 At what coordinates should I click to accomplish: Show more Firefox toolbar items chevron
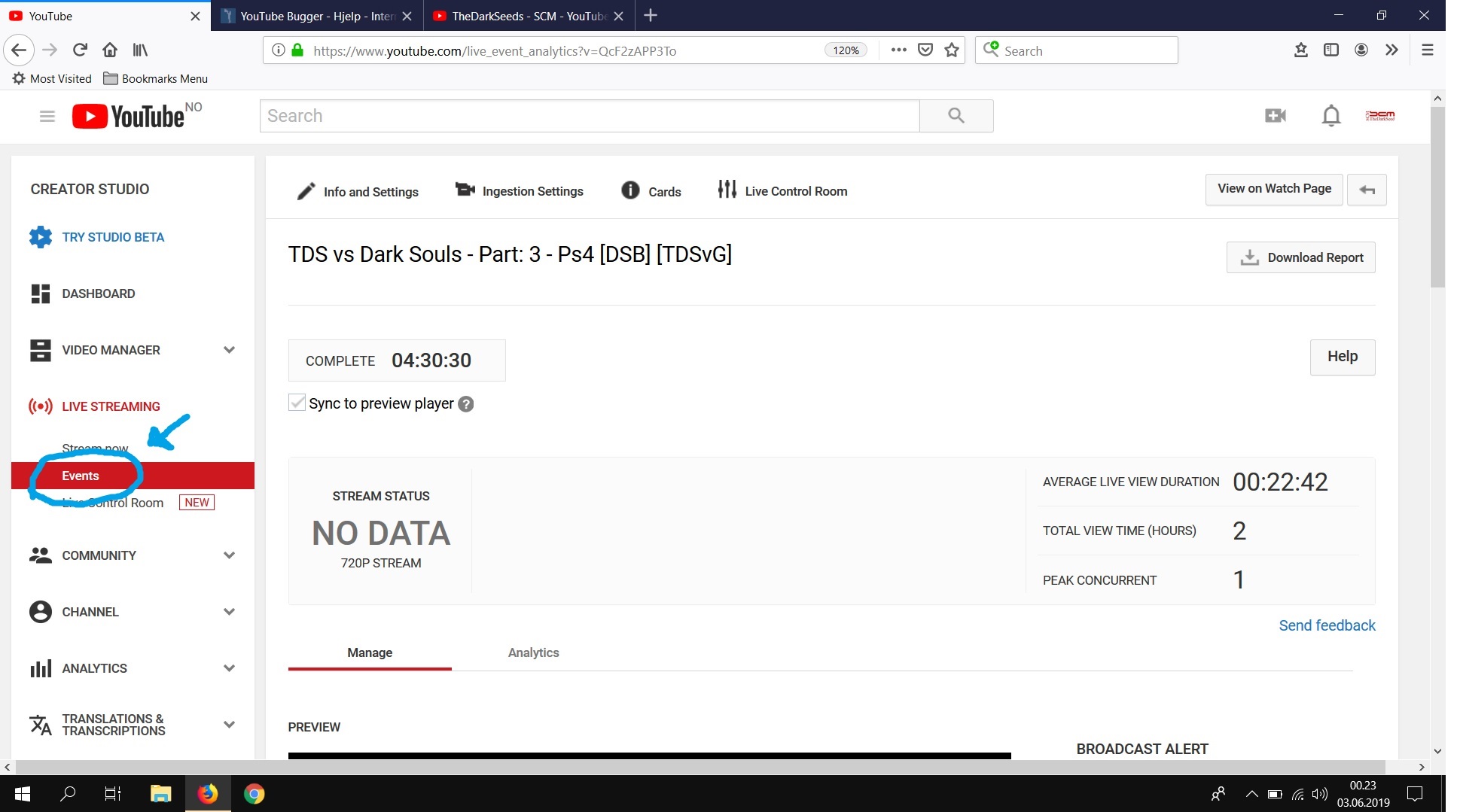1391,50
